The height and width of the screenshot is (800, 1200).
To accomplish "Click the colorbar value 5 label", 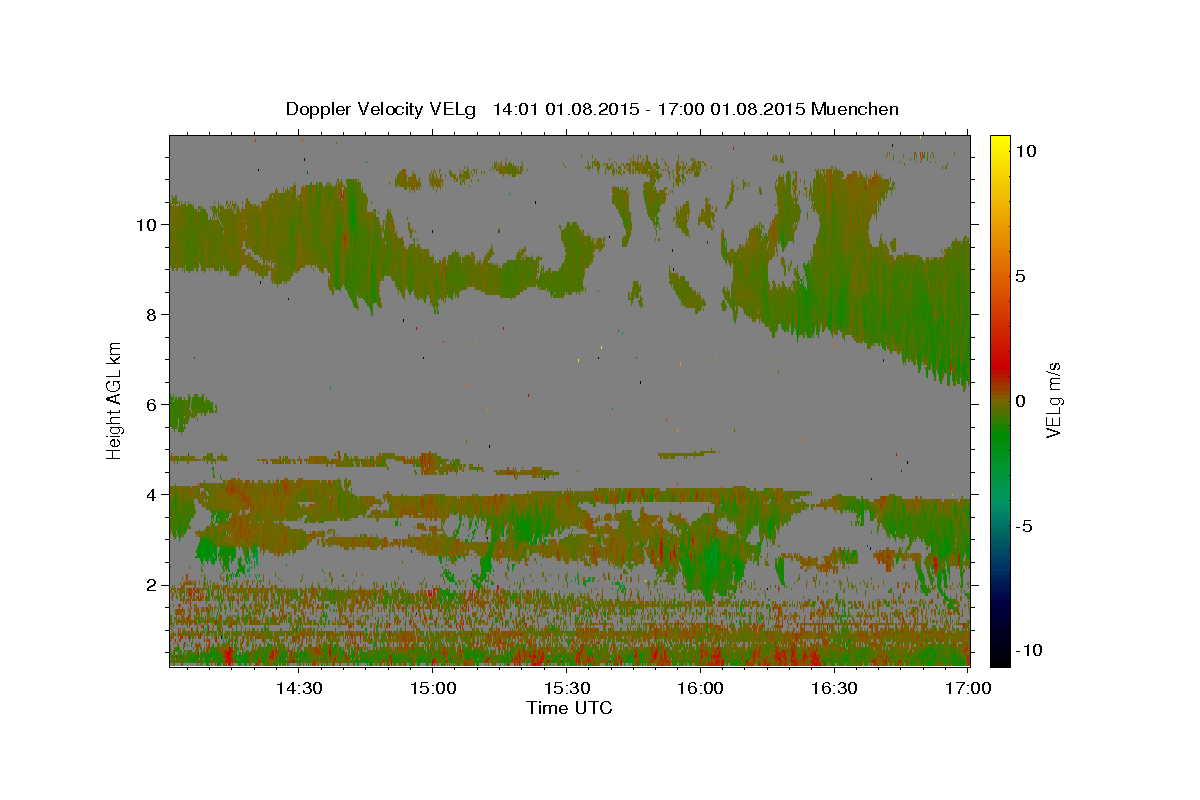I will tap(1021, 275).
